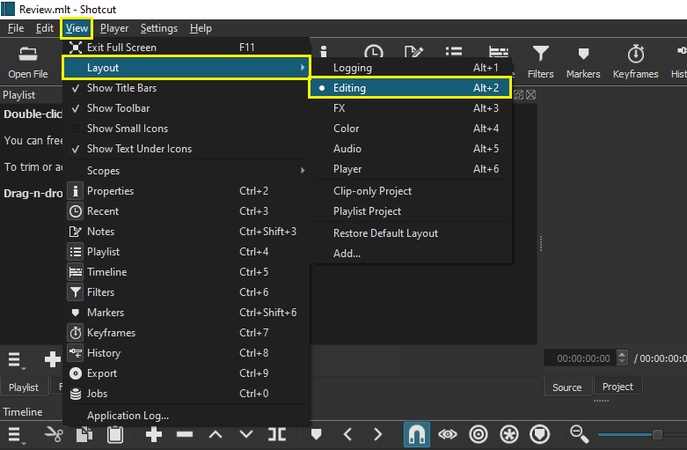The height and width of the screenshot is (450, 687).
Task: Select the Editing layout radio option
Action: [x=410, y=88]
